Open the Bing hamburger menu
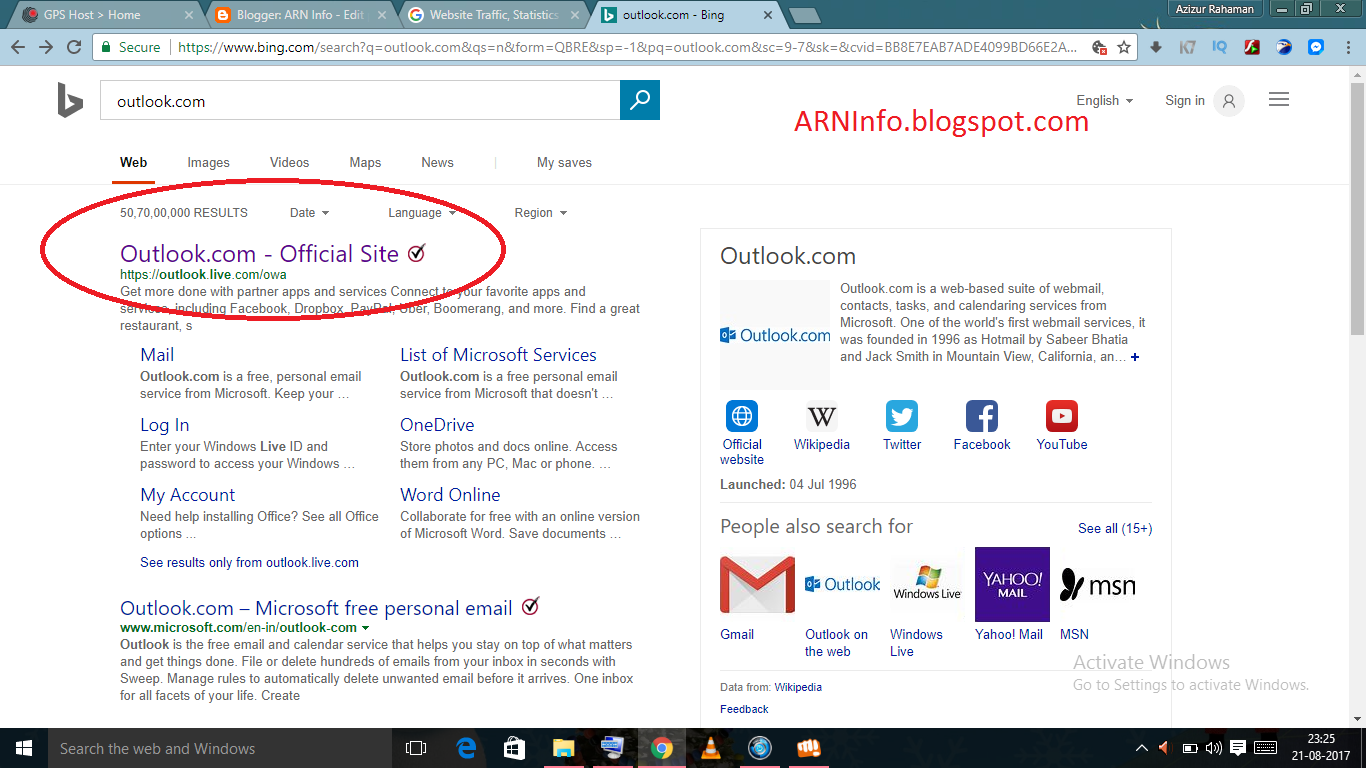 pos(1278,100)
